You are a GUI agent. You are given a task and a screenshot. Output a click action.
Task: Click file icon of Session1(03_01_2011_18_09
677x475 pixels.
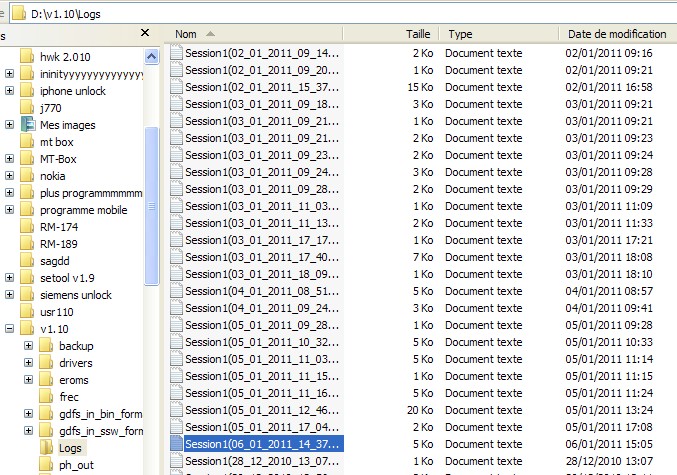click(176, 274)
